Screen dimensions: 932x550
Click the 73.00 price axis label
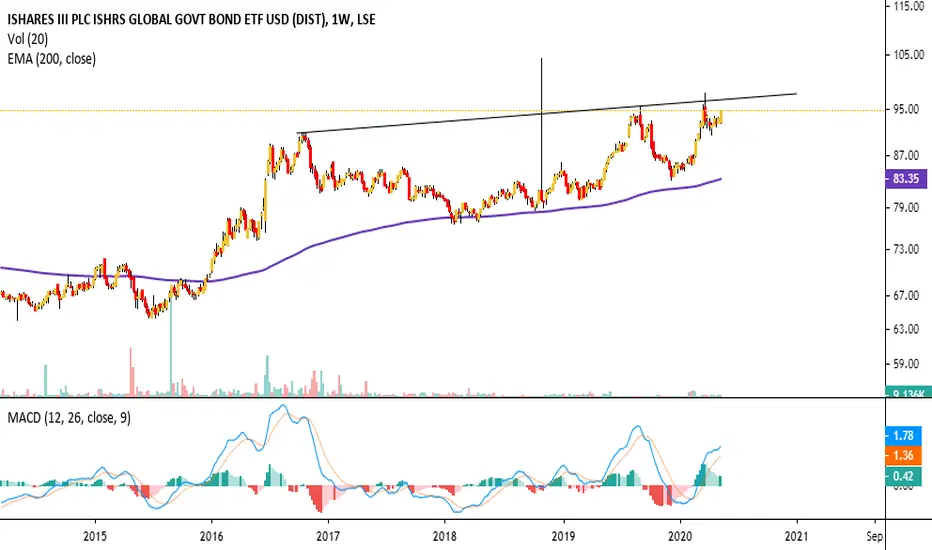906,250
